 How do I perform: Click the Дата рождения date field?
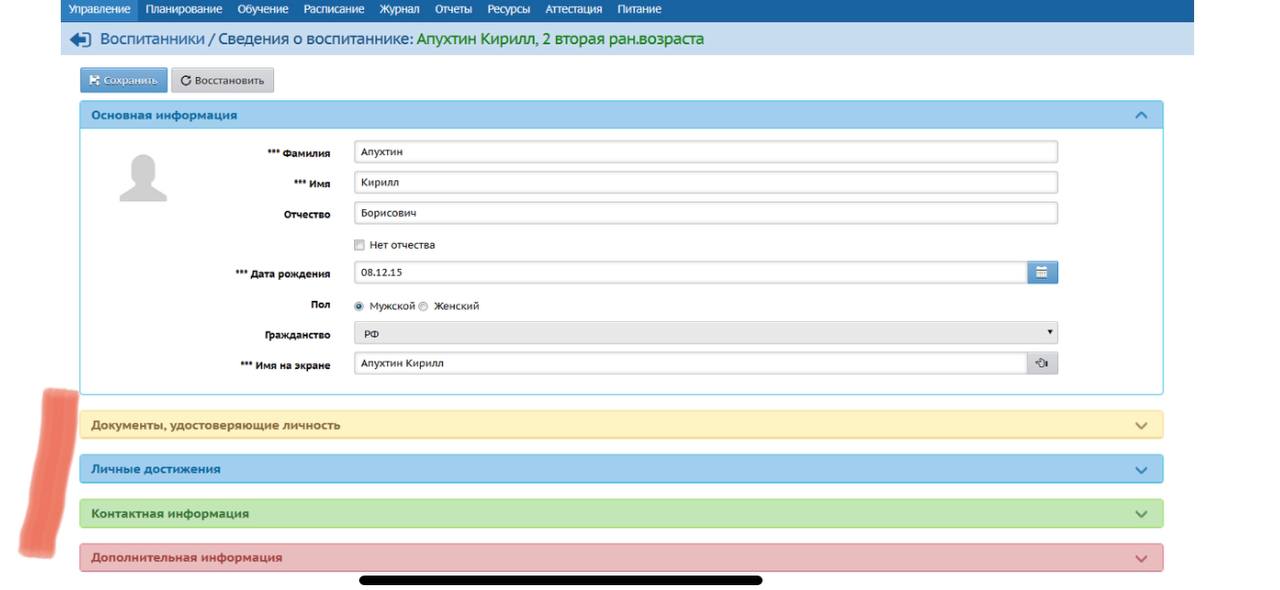pos(690,272)
